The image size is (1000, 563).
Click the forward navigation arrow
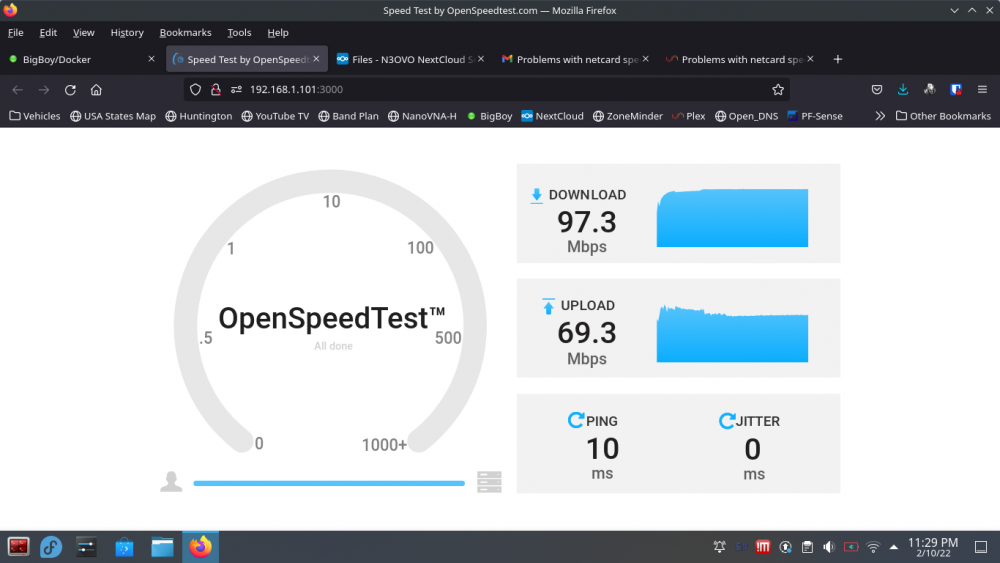(44, 90)
